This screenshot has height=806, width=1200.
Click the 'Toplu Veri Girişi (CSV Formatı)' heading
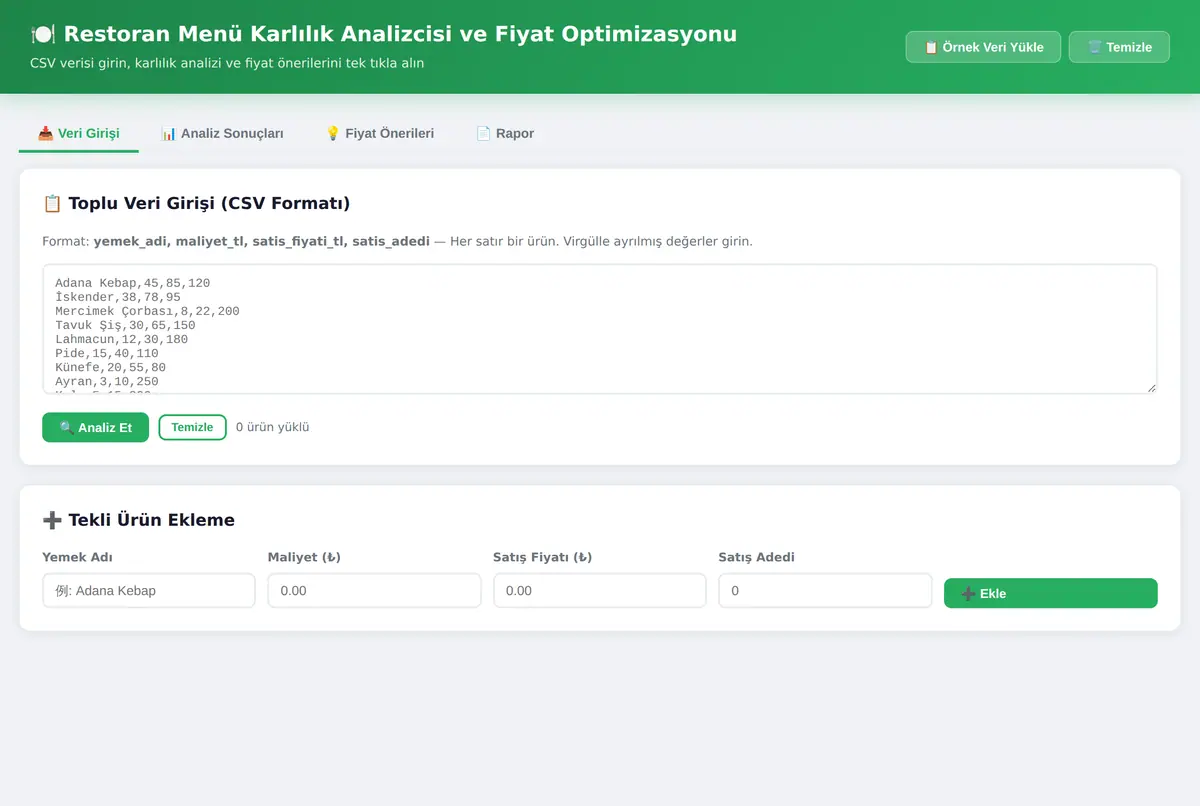[x=196, y=204]
